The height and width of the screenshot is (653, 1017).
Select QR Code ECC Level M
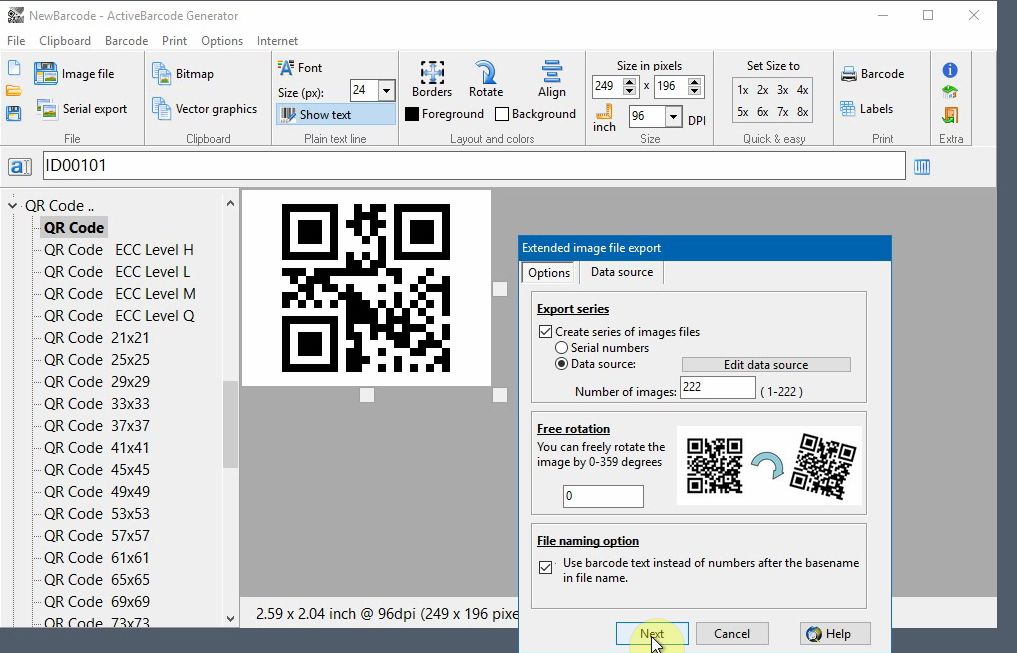tap(119, 294)
